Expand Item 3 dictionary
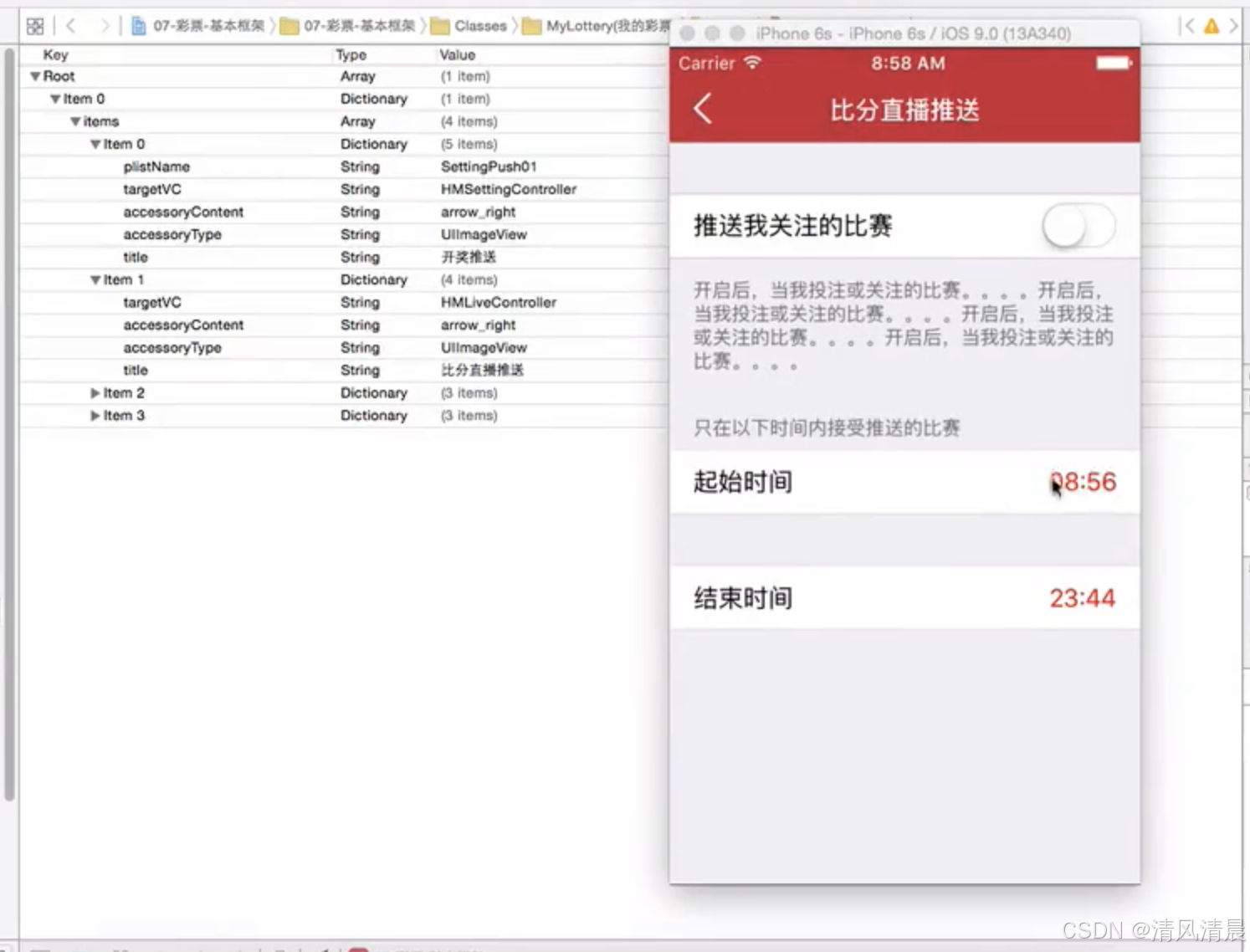The image size is (1250, 952). click(95, 415)
